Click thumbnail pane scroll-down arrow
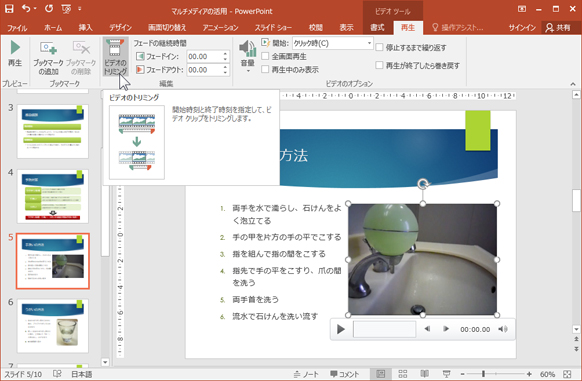Screen dimensions: 582x381 pos(105,362)
